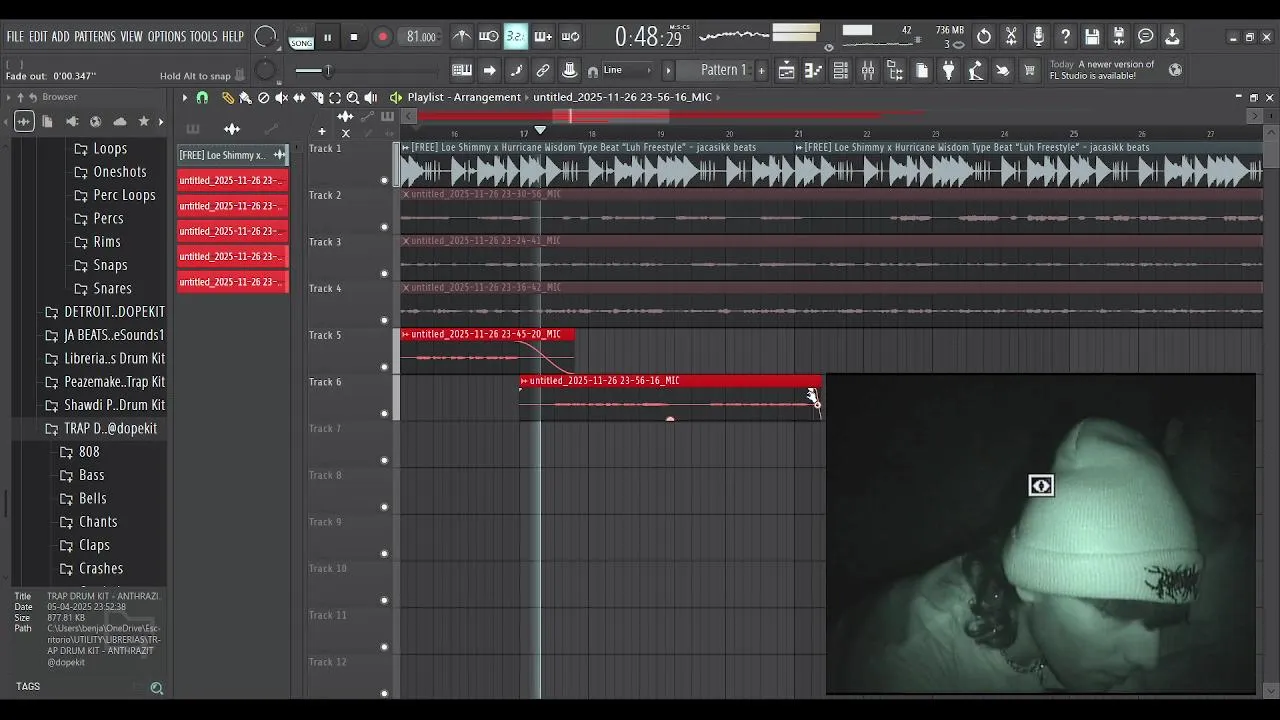Open the Claps folder in browser
1280x720 pixels.
85,545
